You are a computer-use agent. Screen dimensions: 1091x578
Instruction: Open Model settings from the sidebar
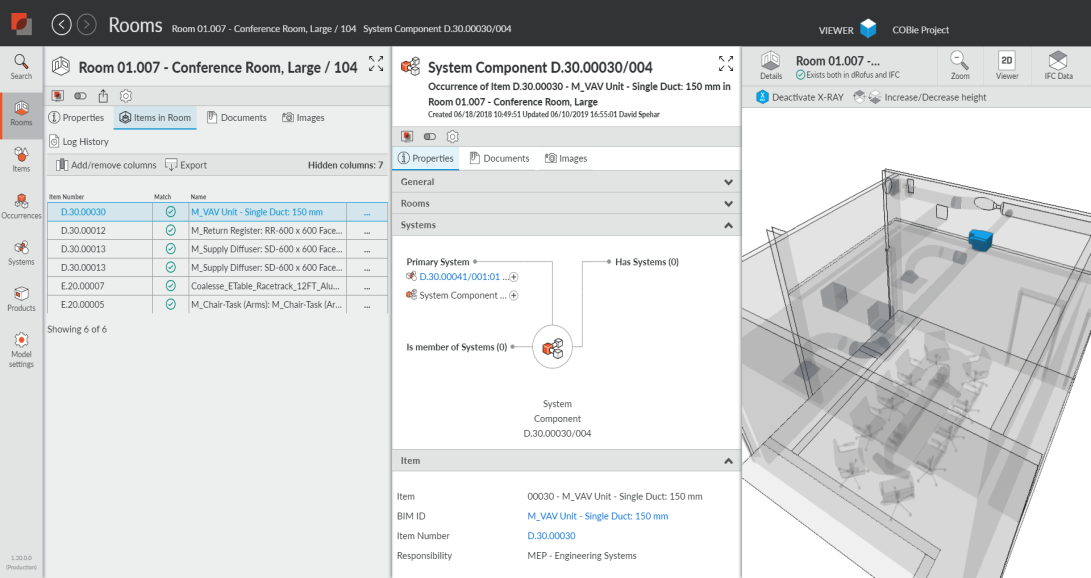click(x=21, y=349)
